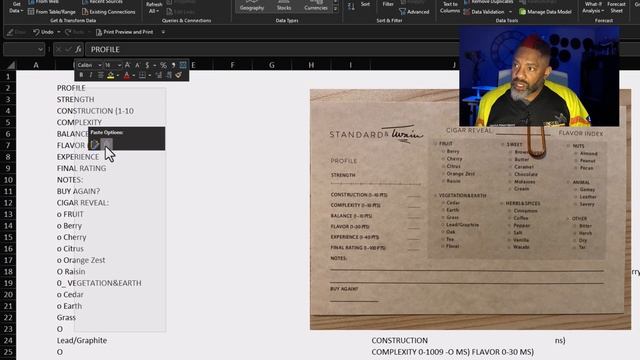Click the From Table/Range button
The height and width of the screenshot is (360, 640).
pyautogui.click(x=51, y=12)
